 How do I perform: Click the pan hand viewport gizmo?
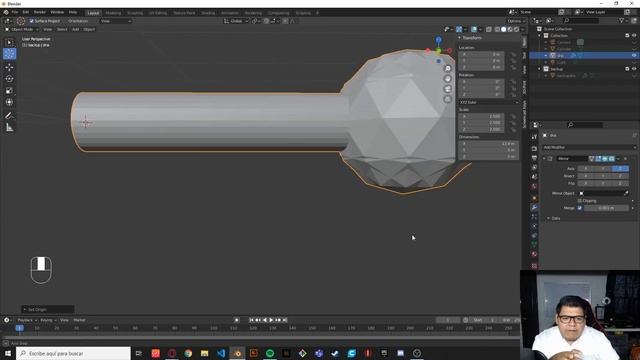(448, 79)
